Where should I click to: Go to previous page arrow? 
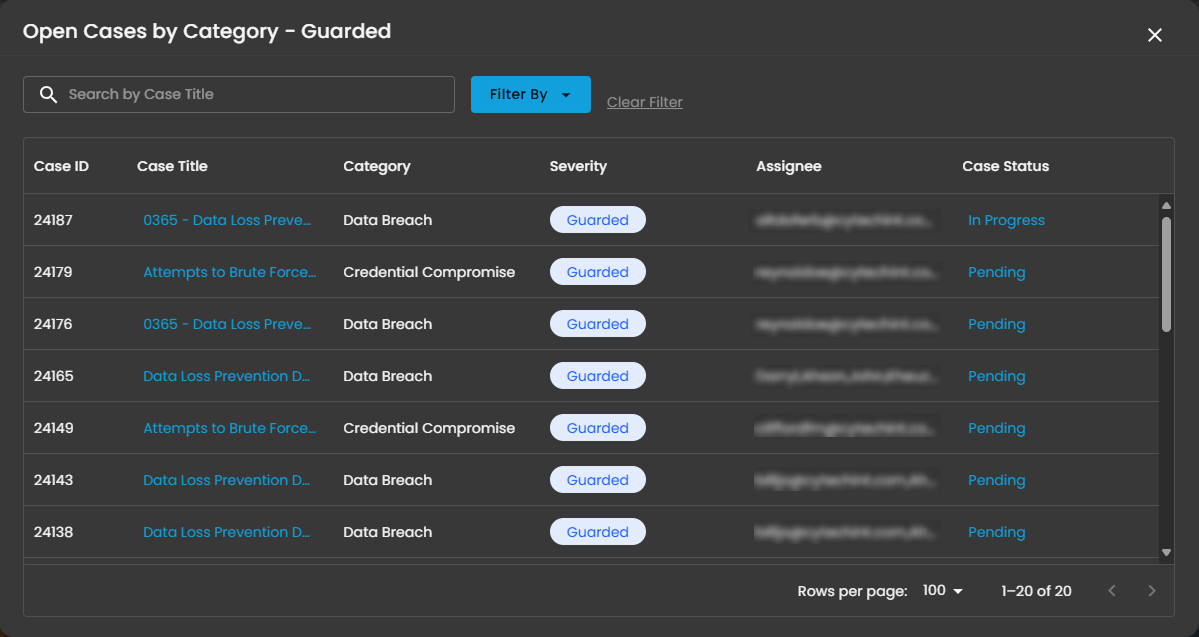pyautogui.click(x=1112, y=591)
